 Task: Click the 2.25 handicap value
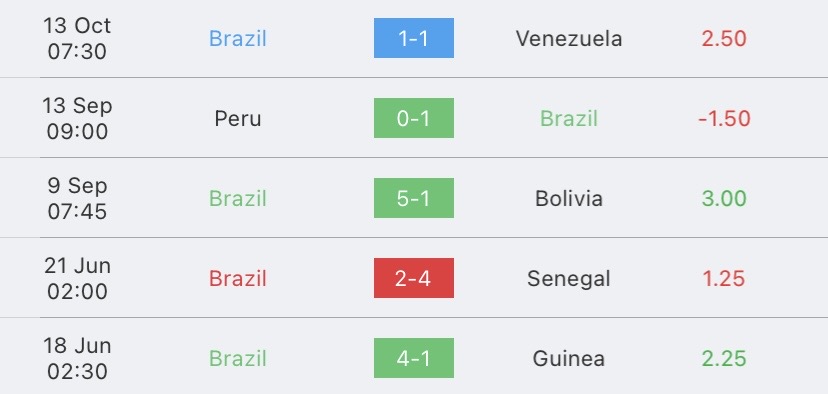(724, 359)
